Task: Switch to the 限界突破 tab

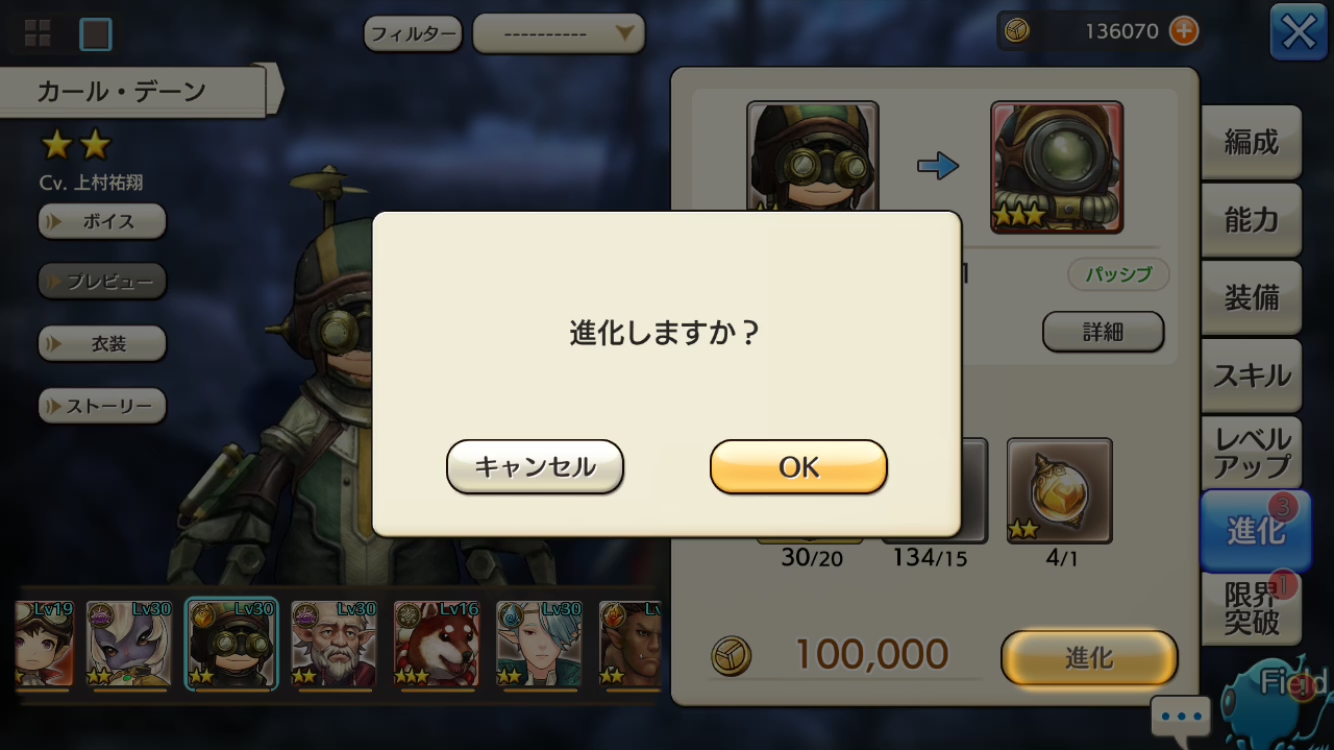Action: click(x=1251, y=608)
